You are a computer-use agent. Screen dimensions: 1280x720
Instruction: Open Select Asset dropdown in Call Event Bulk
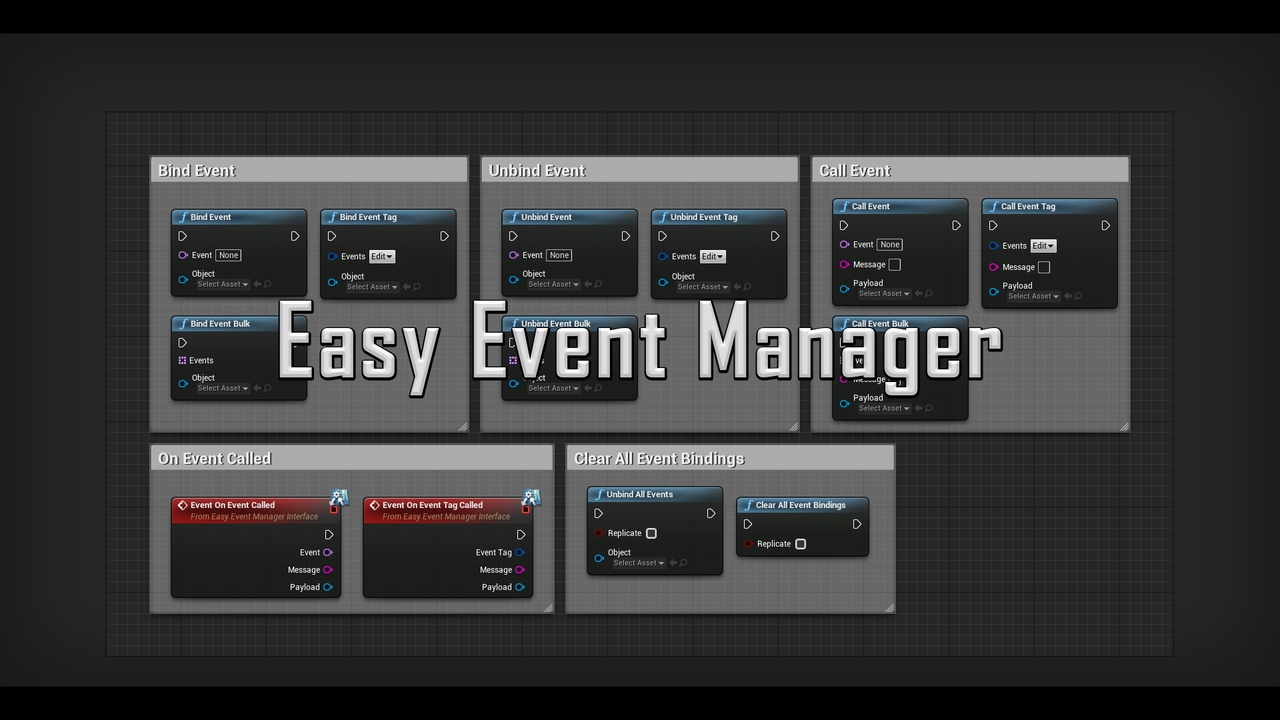884,408
